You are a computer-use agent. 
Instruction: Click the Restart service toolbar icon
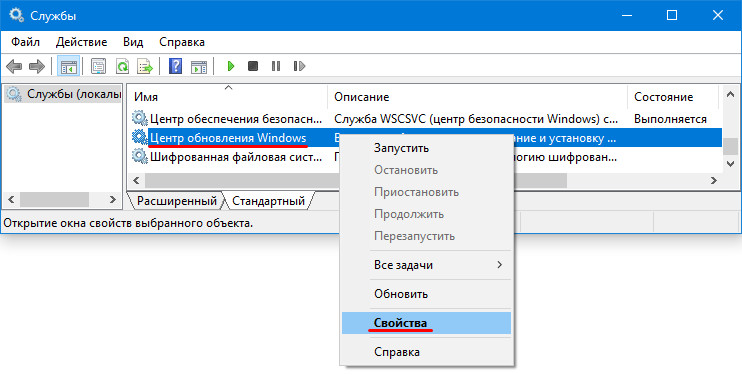coord(299,66)
